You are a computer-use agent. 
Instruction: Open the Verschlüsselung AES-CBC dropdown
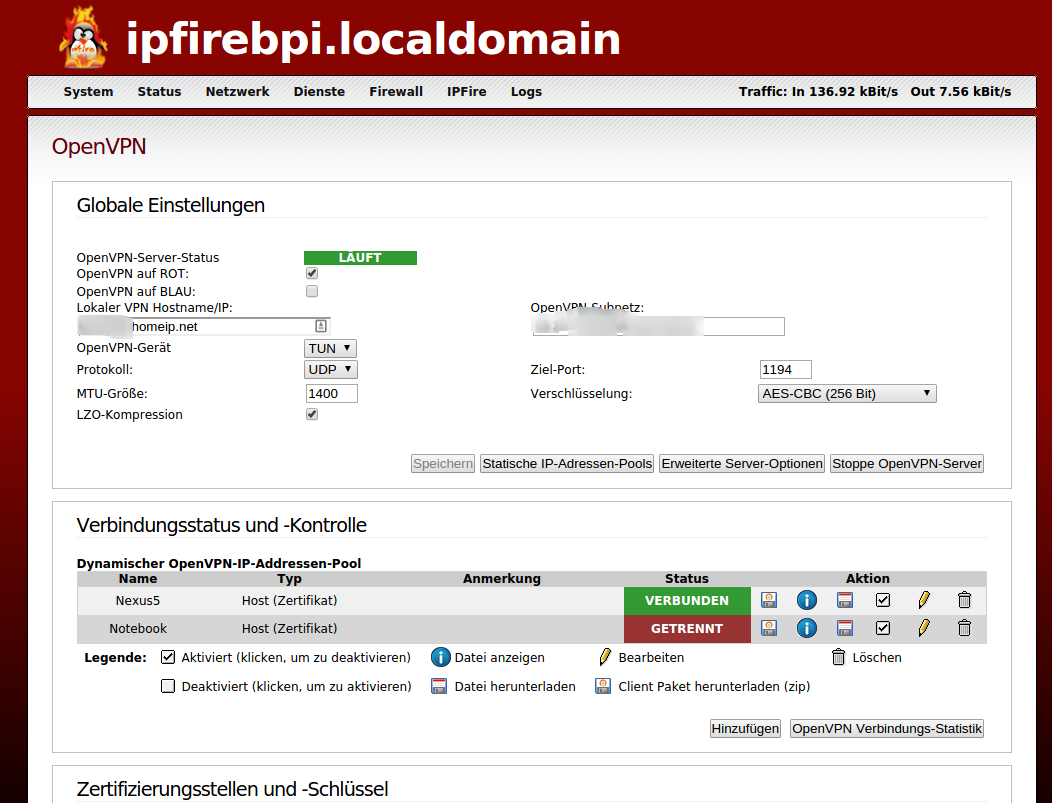[847, 393]
